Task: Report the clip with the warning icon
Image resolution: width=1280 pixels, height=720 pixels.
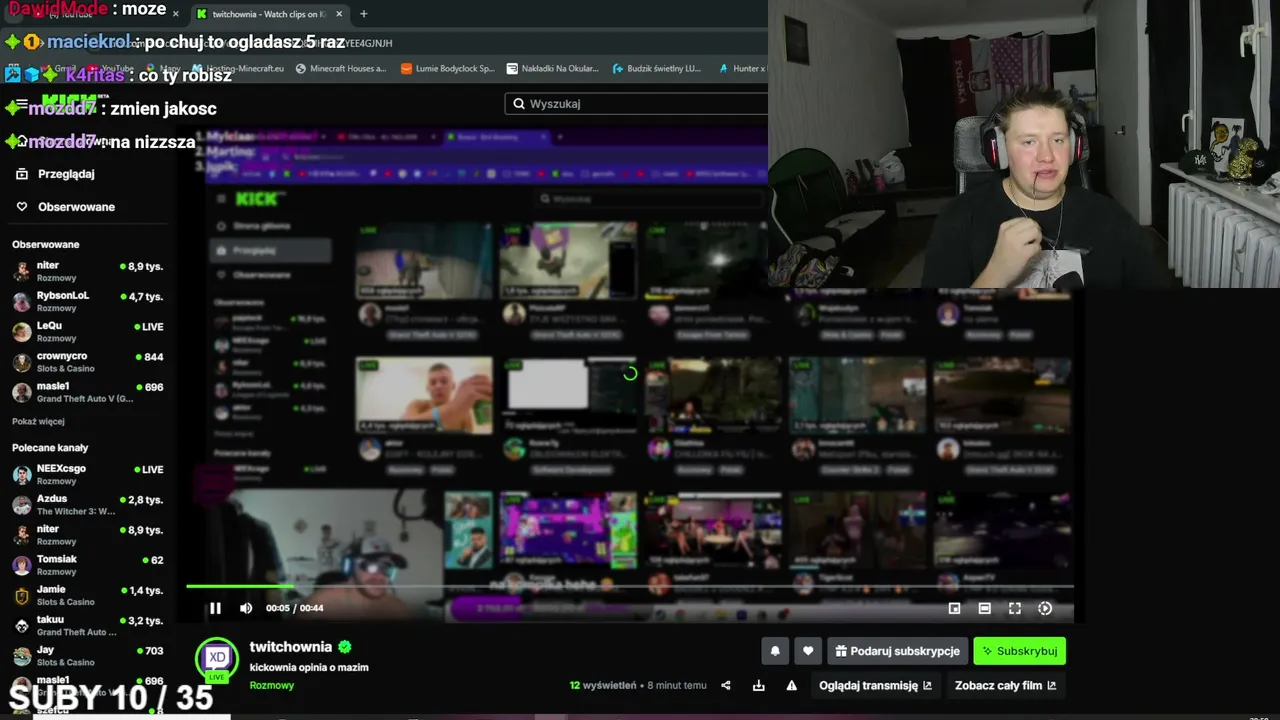Action: tap(792, 686)
